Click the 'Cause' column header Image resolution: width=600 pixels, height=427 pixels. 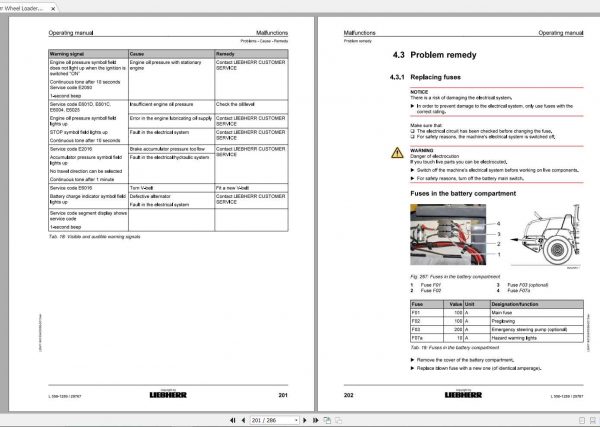coord(171,54)
